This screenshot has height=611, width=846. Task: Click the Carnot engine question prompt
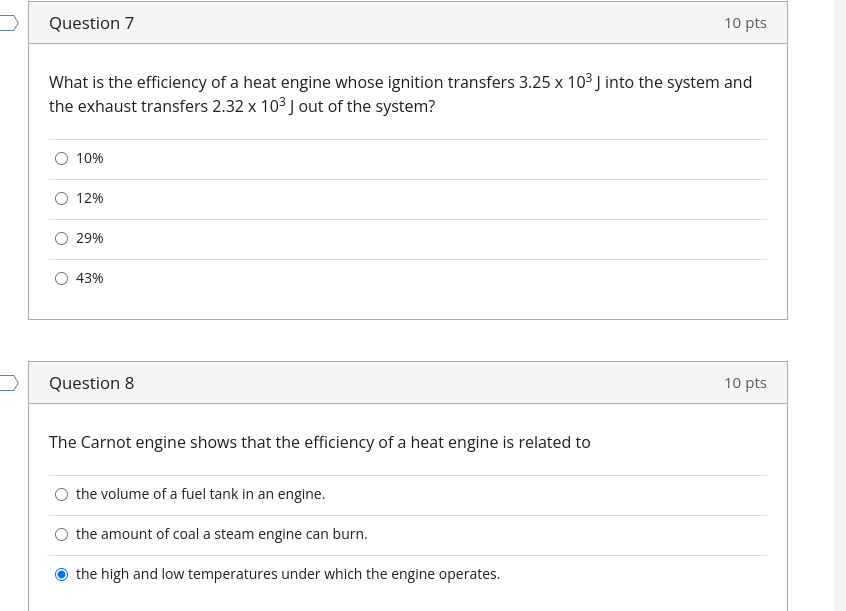click(320, 442)
